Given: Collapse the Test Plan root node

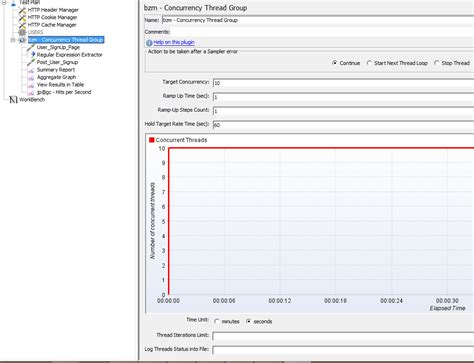Looking at the screenshot, I should (x=4, y=2).
